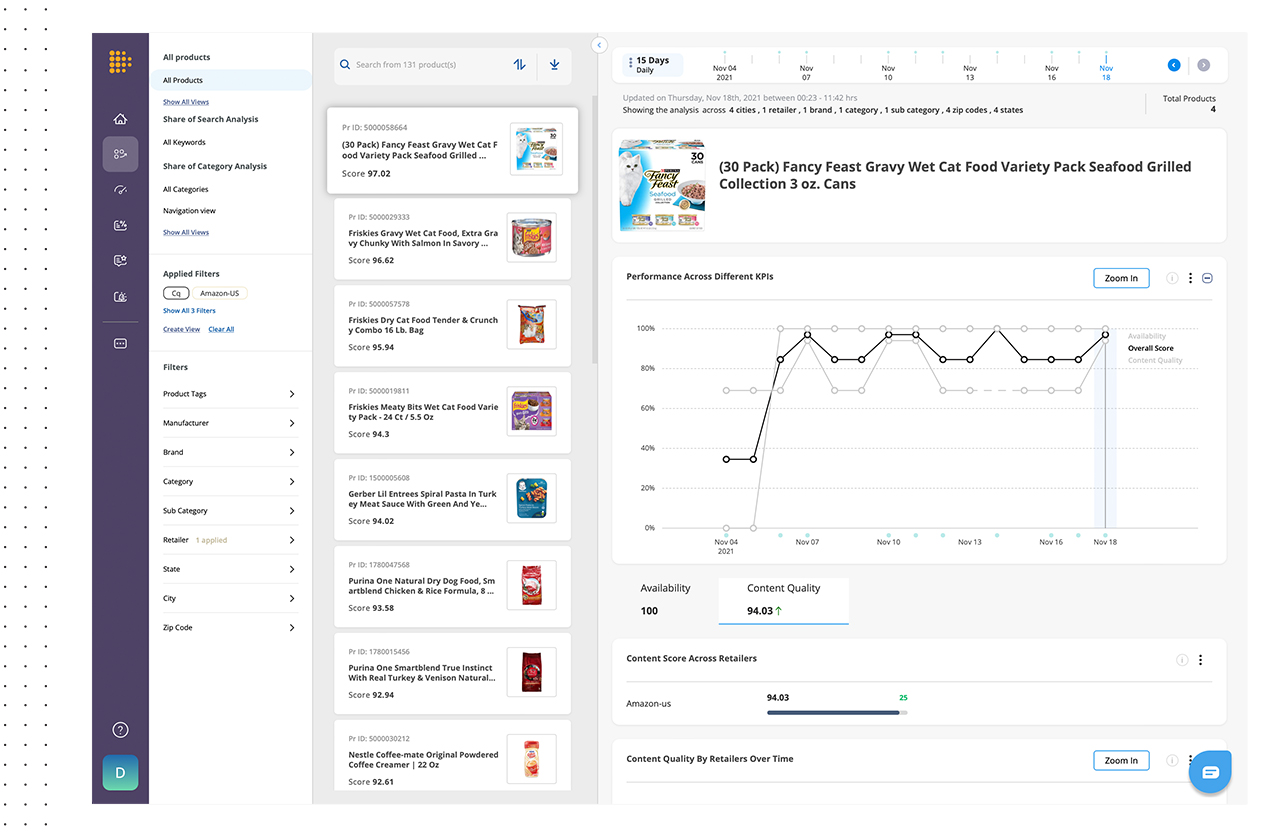1280x836 pixels.
Task: Switch to the Content Quality tab
Action: click(x=783, y=600)
